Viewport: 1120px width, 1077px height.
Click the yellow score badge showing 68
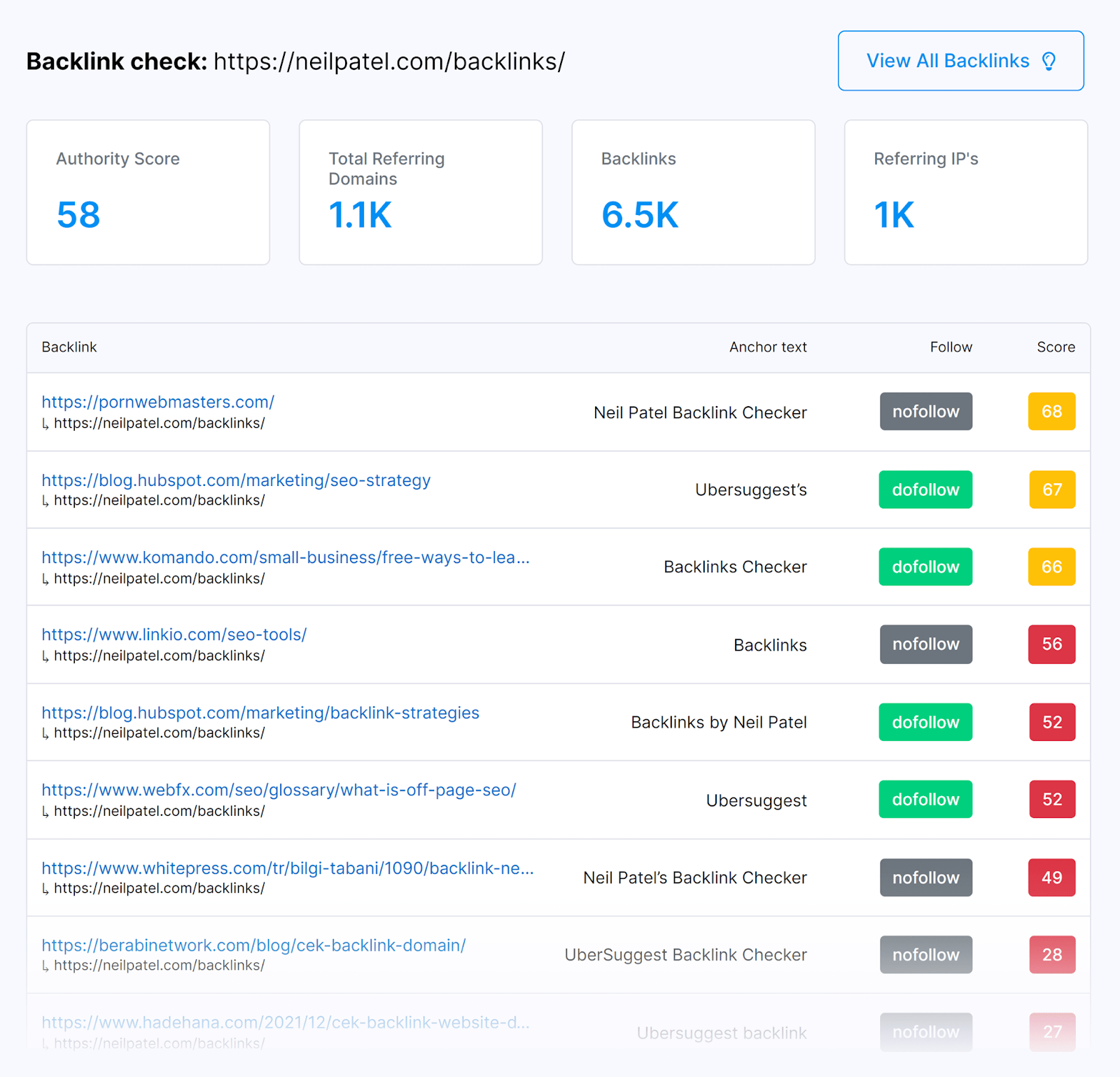tap(1051, 412)
